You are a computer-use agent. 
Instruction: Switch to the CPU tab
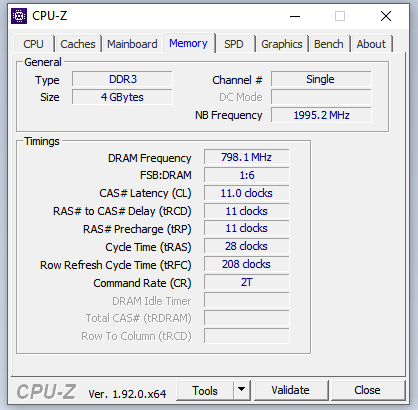[x=33, y=44]
